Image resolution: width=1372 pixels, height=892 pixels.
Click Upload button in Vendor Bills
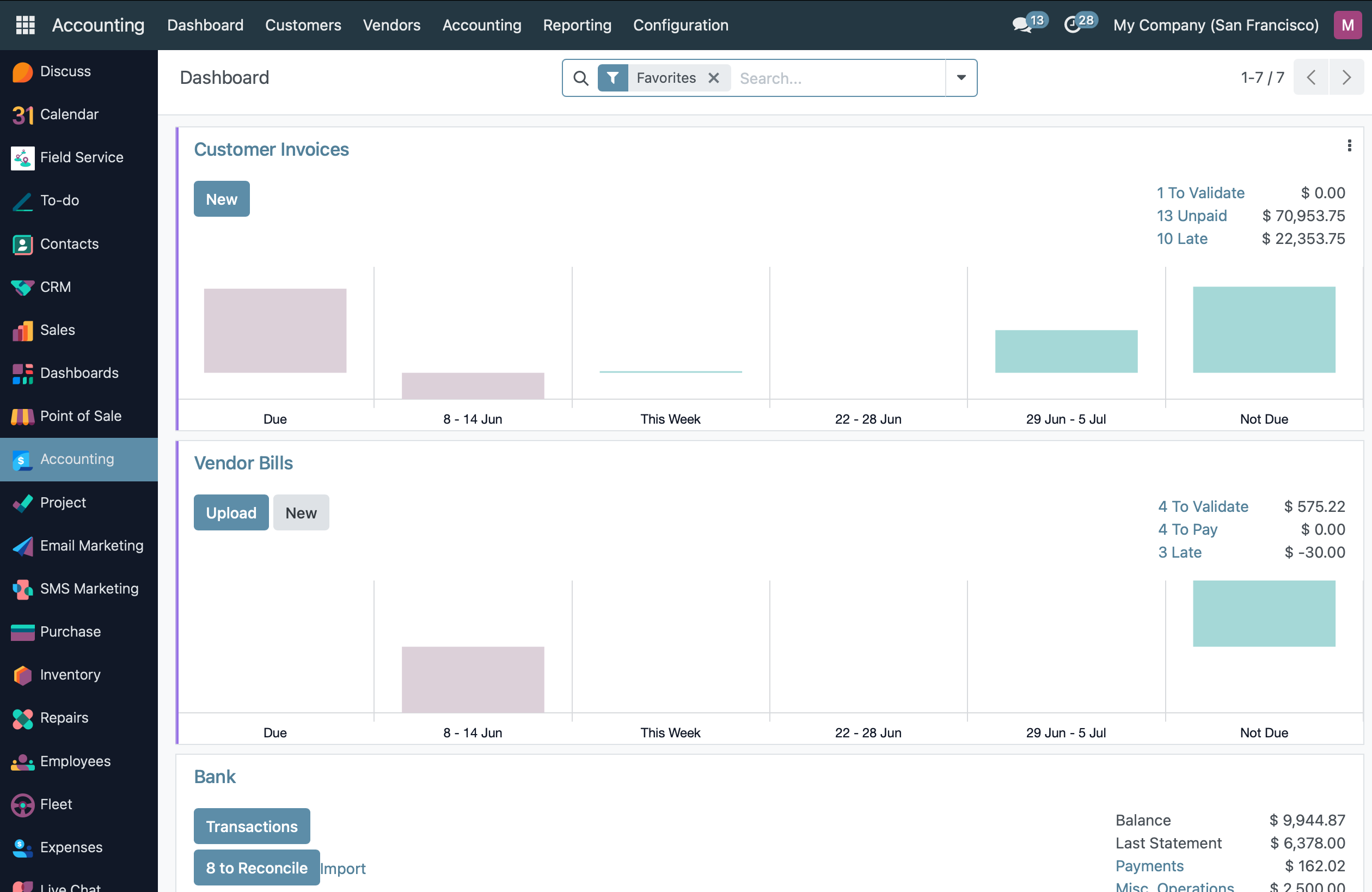coord(231,512)
